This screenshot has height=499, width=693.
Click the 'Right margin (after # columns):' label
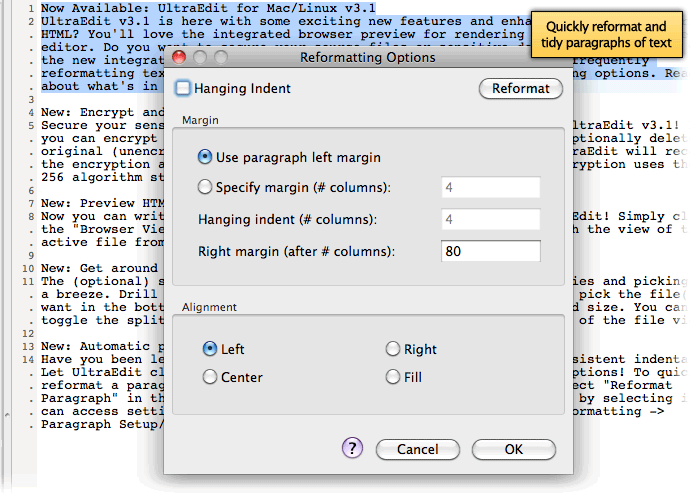[296, 251]
